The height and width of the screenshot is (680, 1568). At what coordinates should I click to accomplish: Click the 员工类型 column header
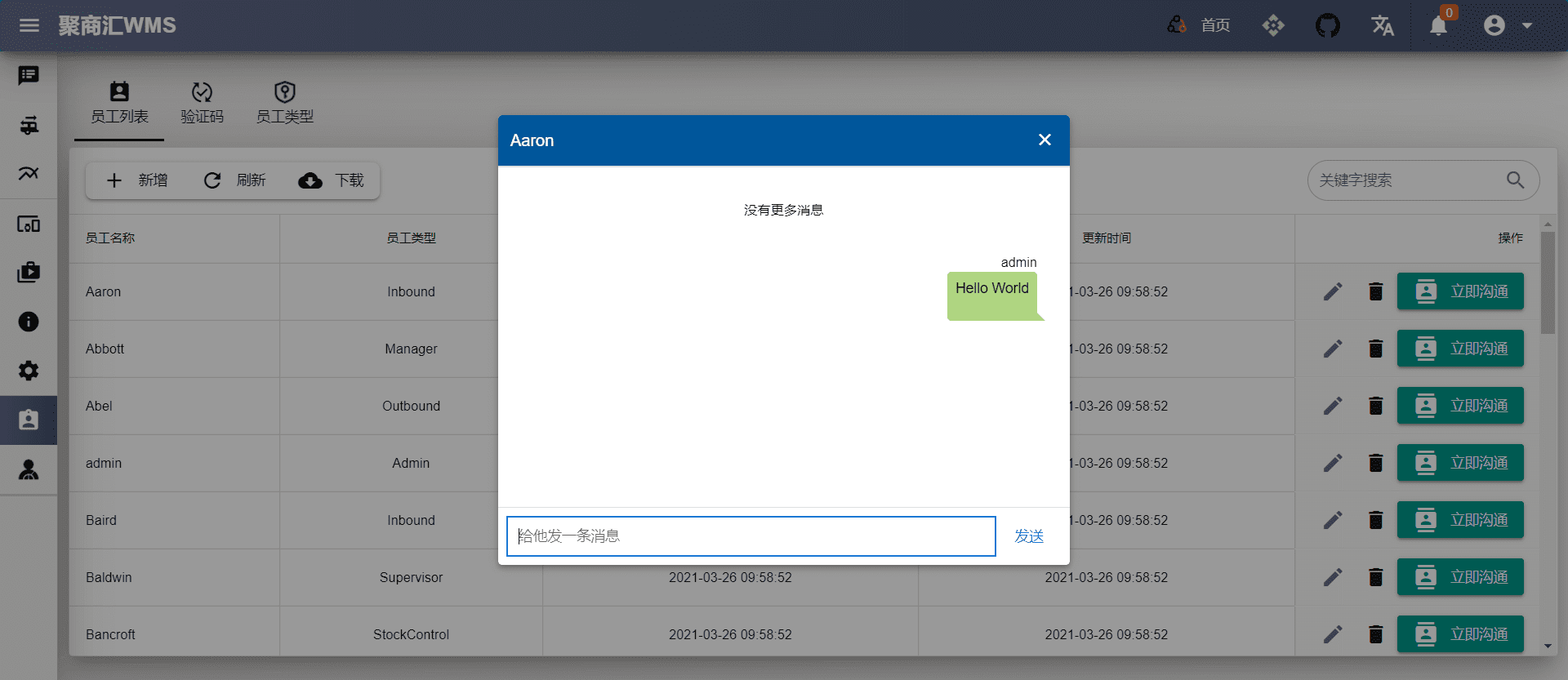pos(411,238)
